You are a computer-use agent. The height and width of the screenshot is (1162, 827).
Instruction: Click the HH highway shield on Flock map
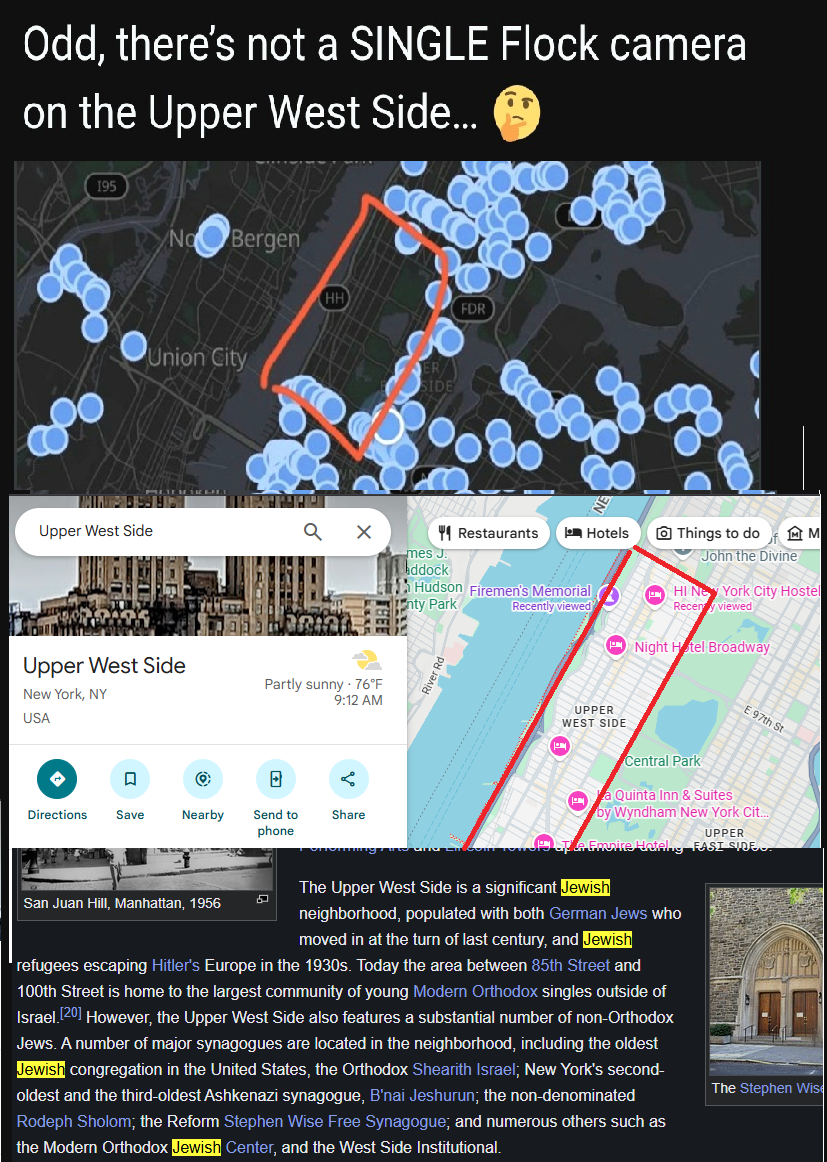pos(335,298)
